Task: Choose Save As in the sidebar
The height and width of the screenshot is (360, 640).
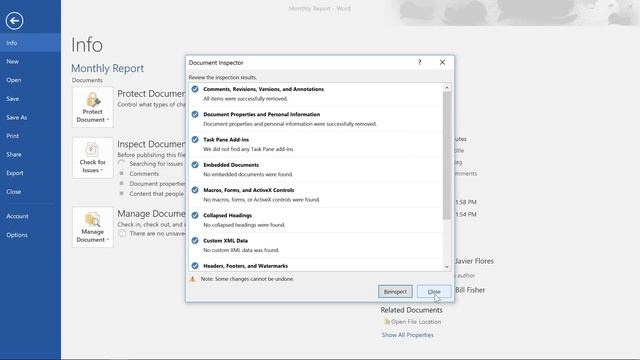Action: (x=30, y=118)
